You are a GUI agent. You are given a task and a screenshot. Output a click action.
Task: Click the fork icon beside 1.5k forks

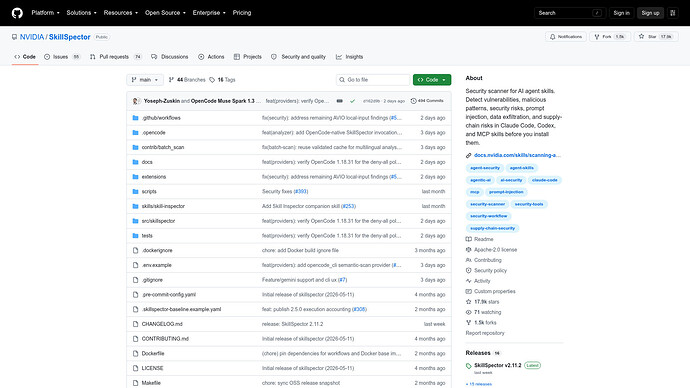[x=469, y=322]
